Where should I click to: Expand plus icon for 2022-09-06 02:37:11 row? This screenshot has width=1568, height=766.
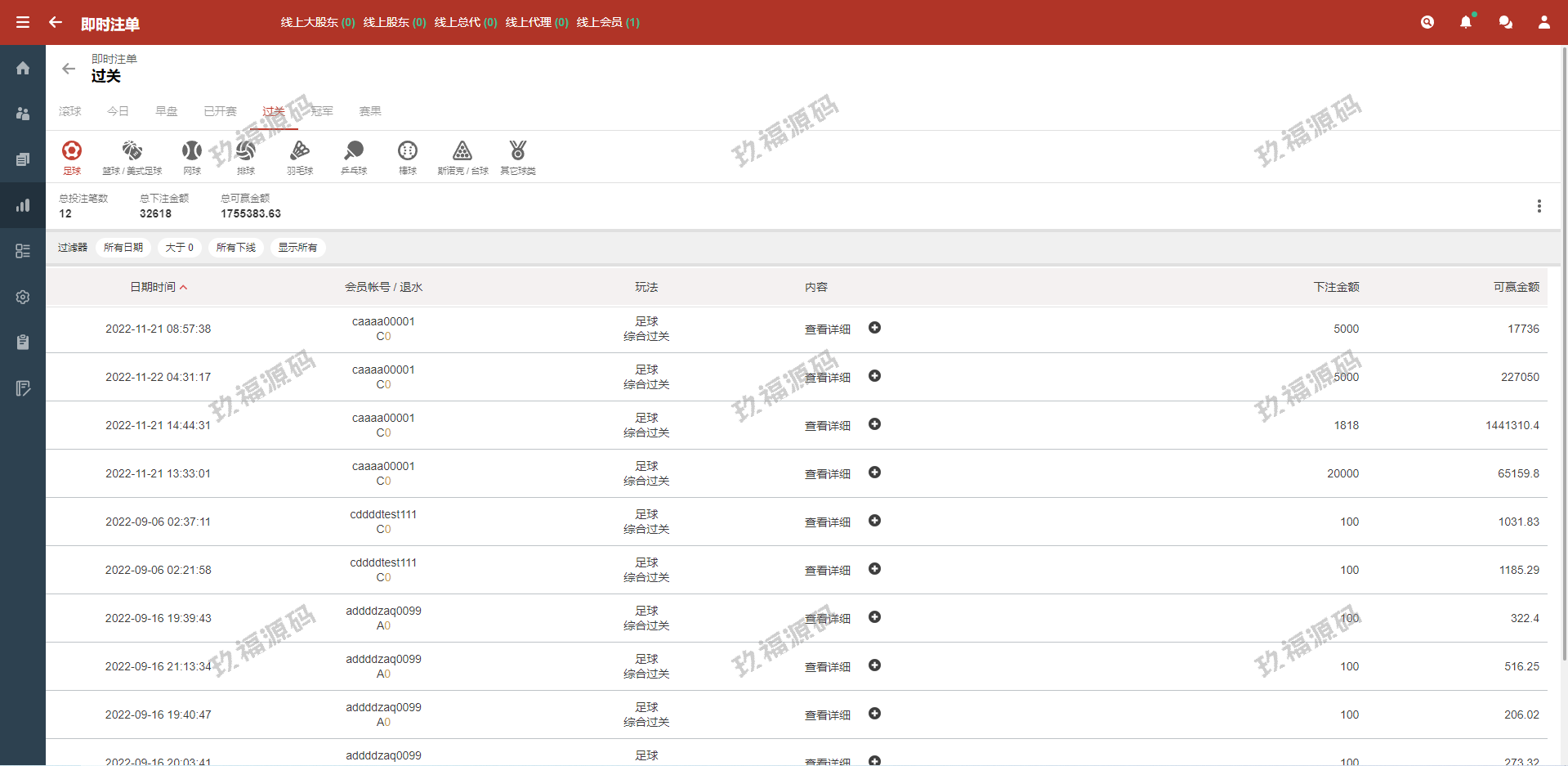874,521
